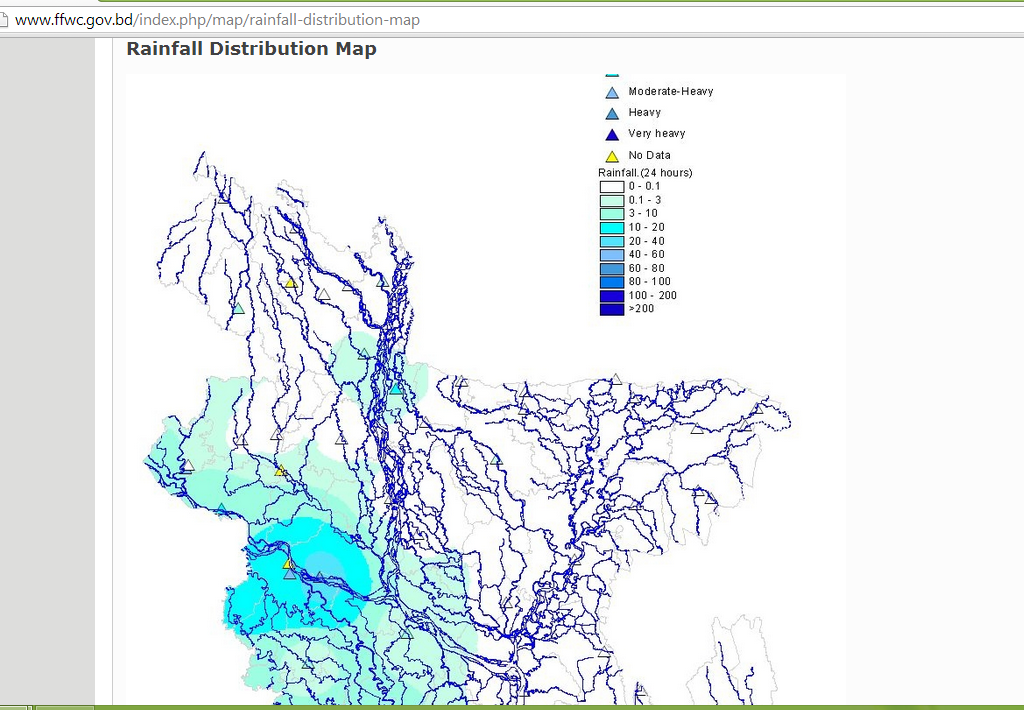Click the teal station marker in far northwest
The width and height of the screenshot is (1024, 710).
click(x=238, y=309)
